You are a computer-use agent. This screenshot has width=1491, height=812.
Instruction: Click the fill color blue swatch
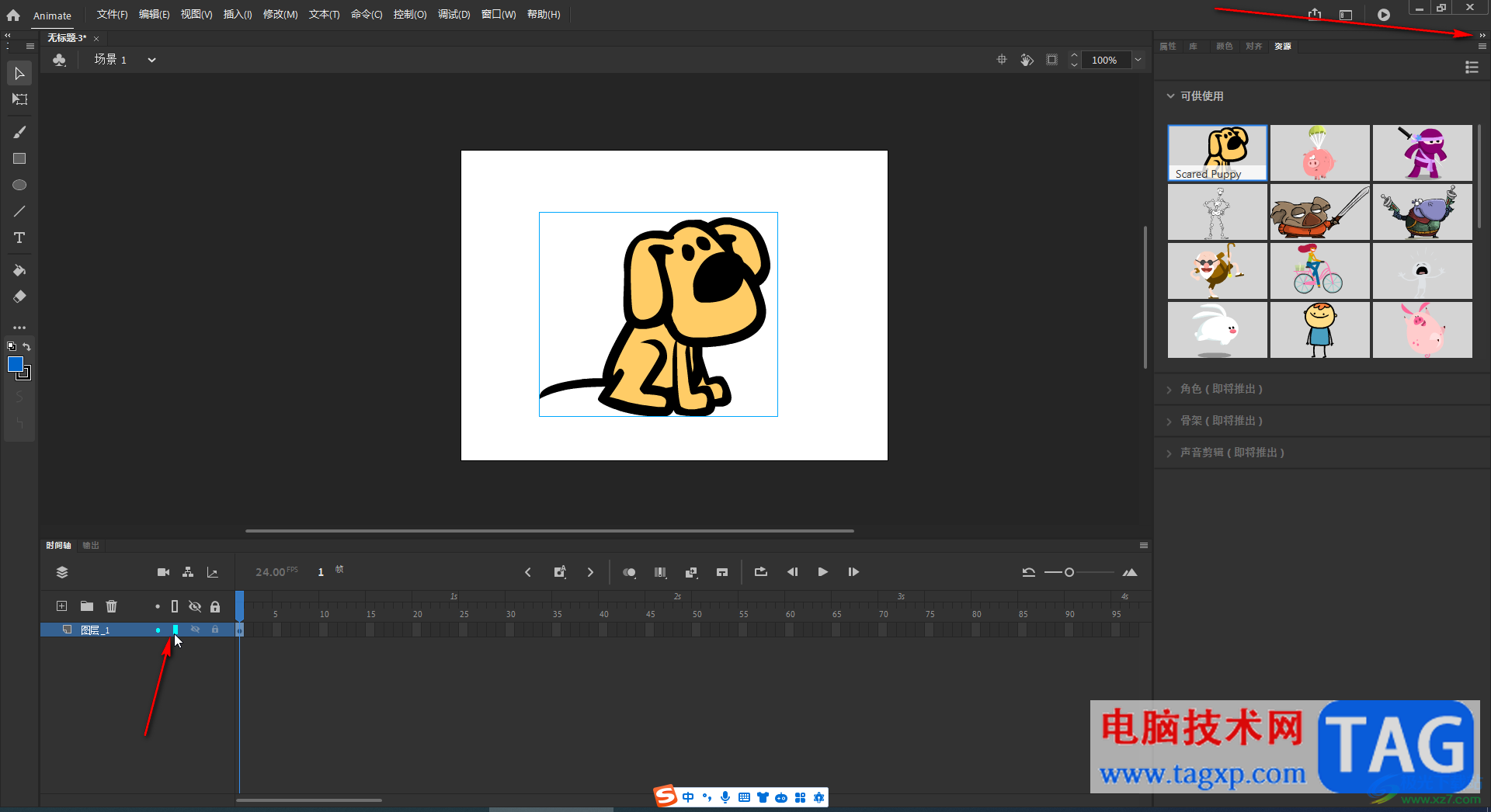click(15, 364)
